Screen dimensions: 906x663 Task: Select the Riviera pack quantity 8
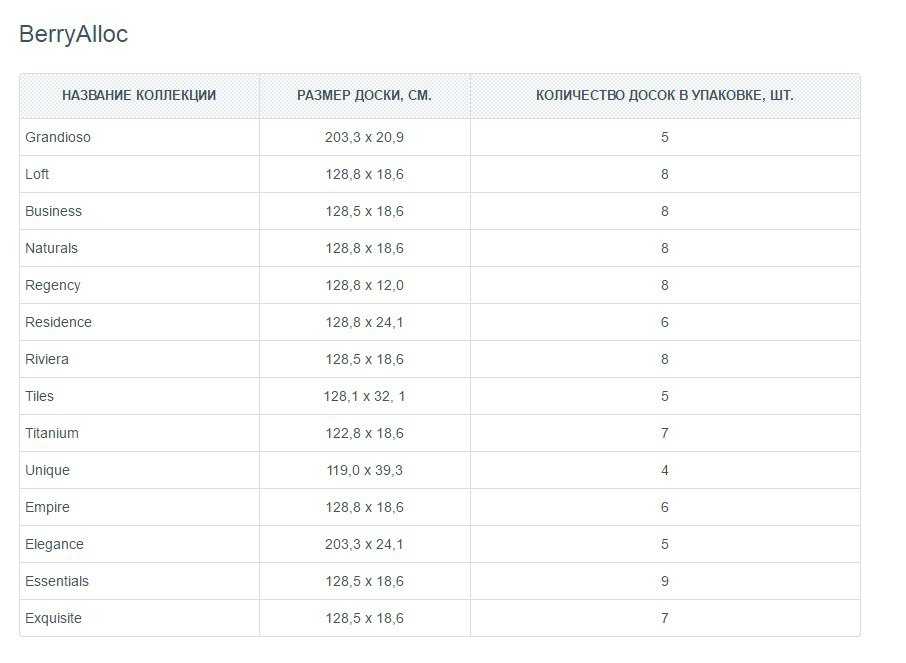[665, 359]
